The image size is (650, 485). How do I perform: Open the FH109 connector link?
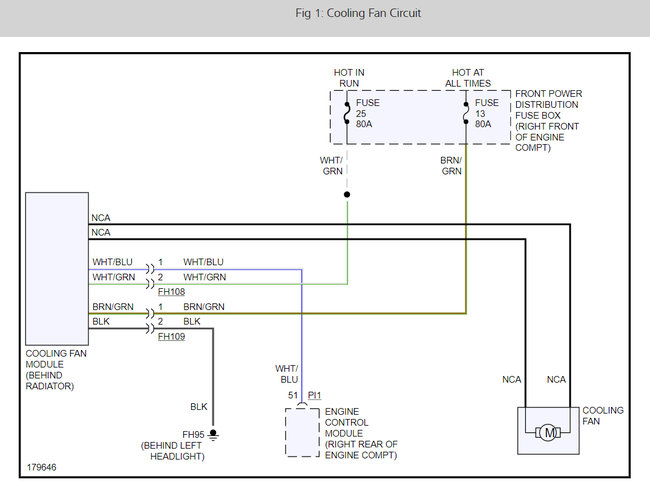[171, 337]
